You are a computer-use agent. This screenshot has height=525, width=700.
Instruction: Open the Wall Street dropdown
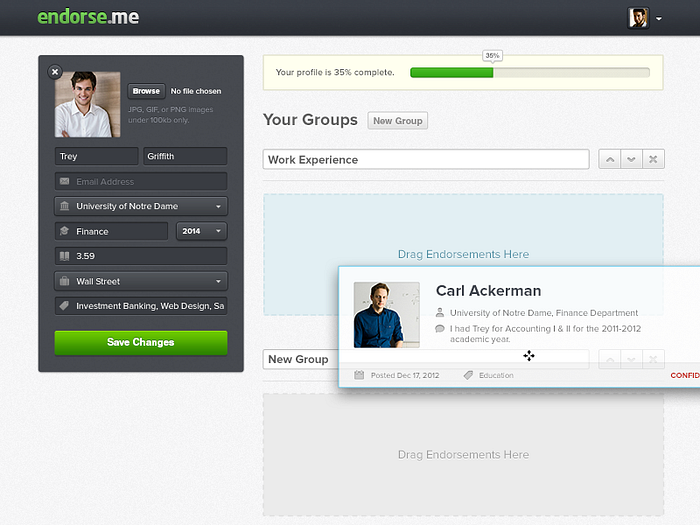tap(141, 281)
